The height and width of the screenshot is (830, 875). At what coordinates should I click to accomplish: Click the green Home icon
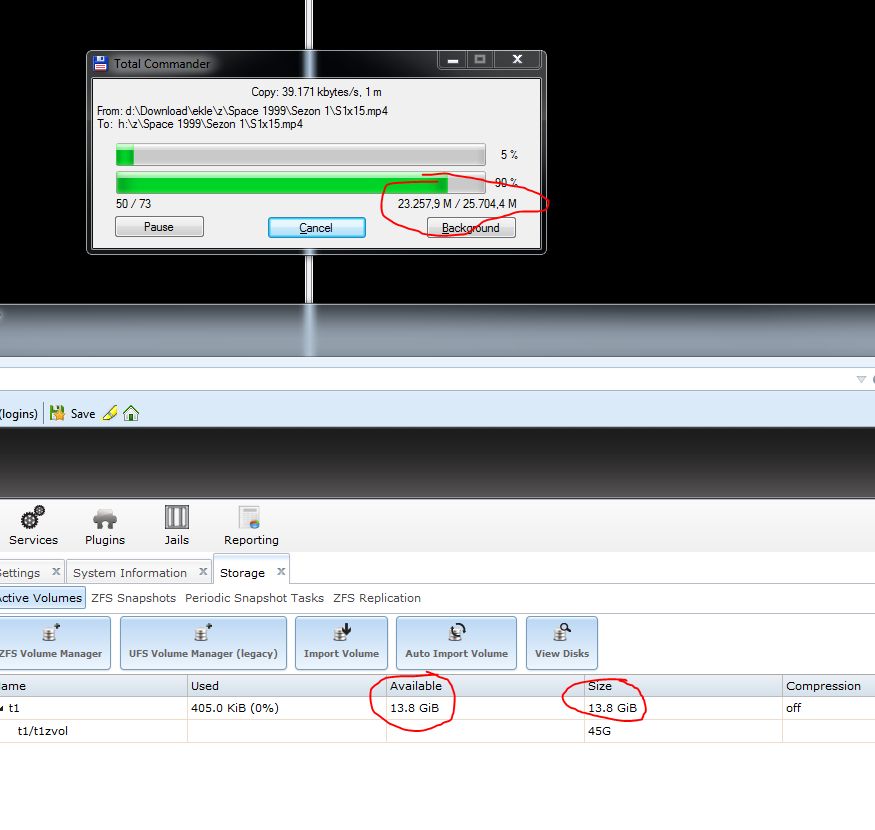tap(131, 413)
